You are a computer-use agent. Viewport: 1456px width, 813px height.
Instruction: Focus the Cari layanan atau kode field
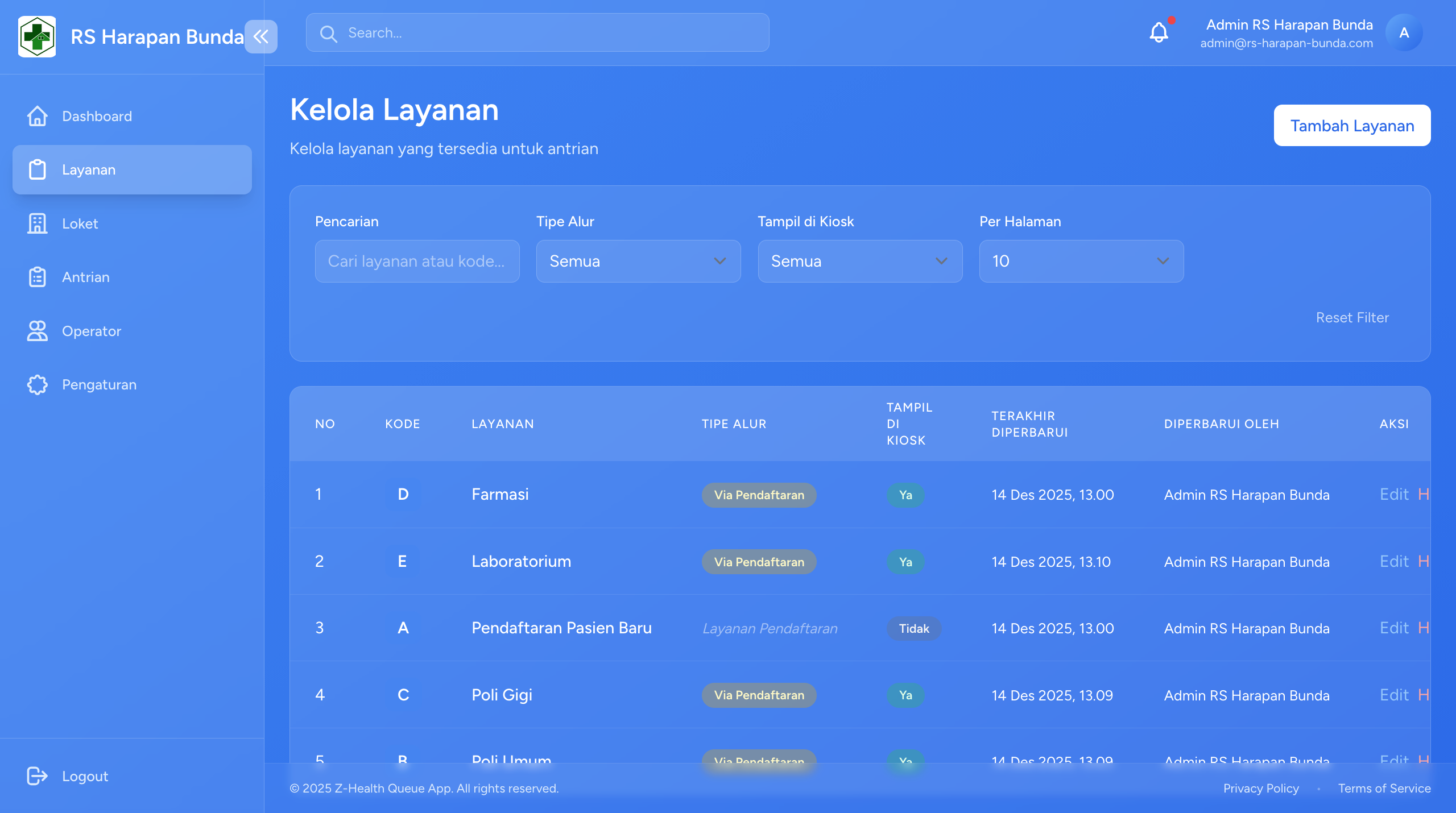point(417,261)
